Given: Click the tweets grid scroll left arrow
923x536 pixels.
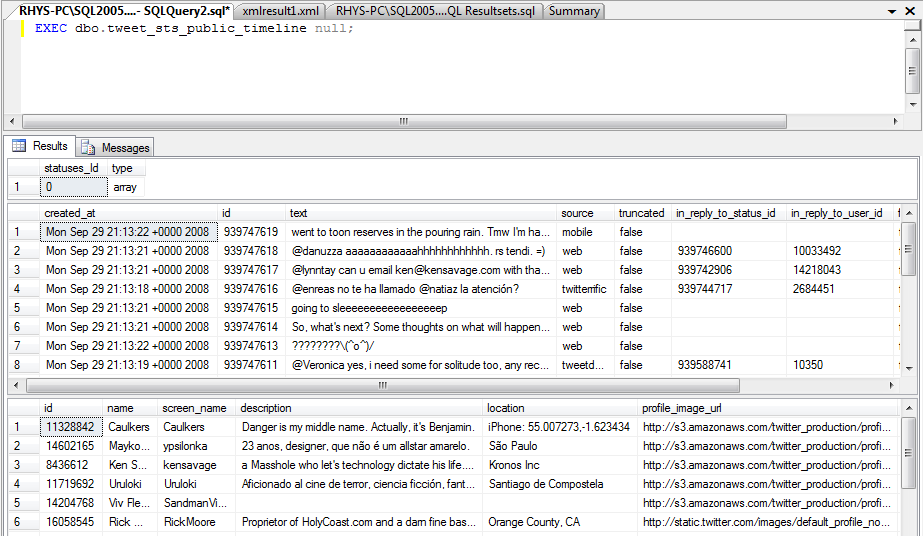Looking at the screenshot, I should [x=16, y=385].
